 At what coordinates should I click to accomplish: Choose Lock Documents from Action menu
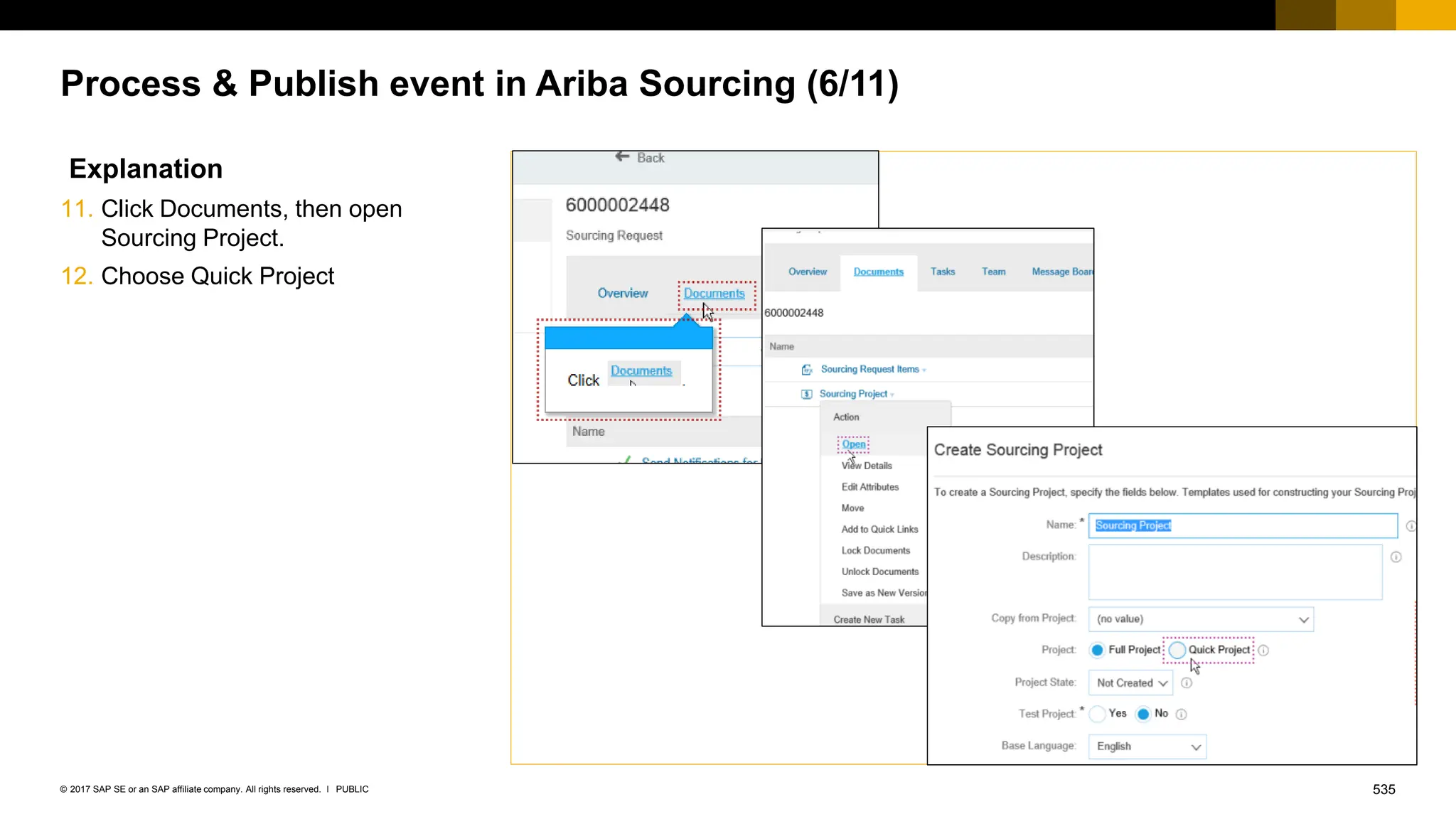click(876, 551)
